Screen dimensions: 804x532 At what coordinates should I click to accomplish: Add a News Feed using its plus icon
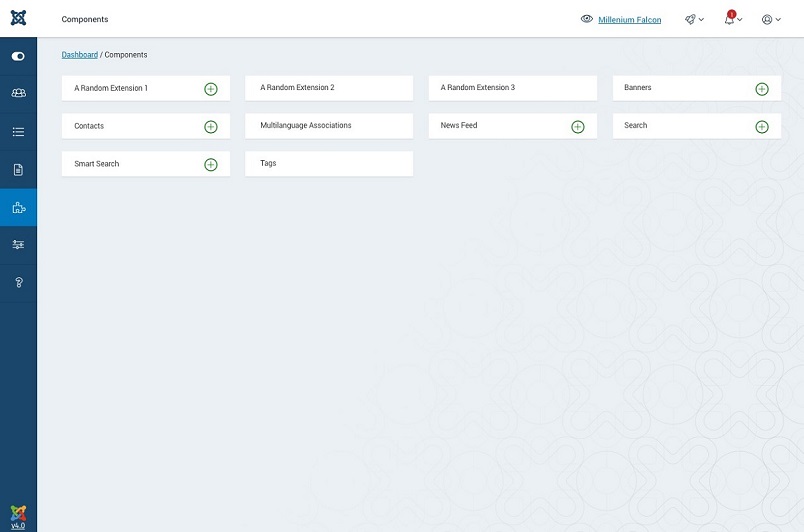point(578,127)
